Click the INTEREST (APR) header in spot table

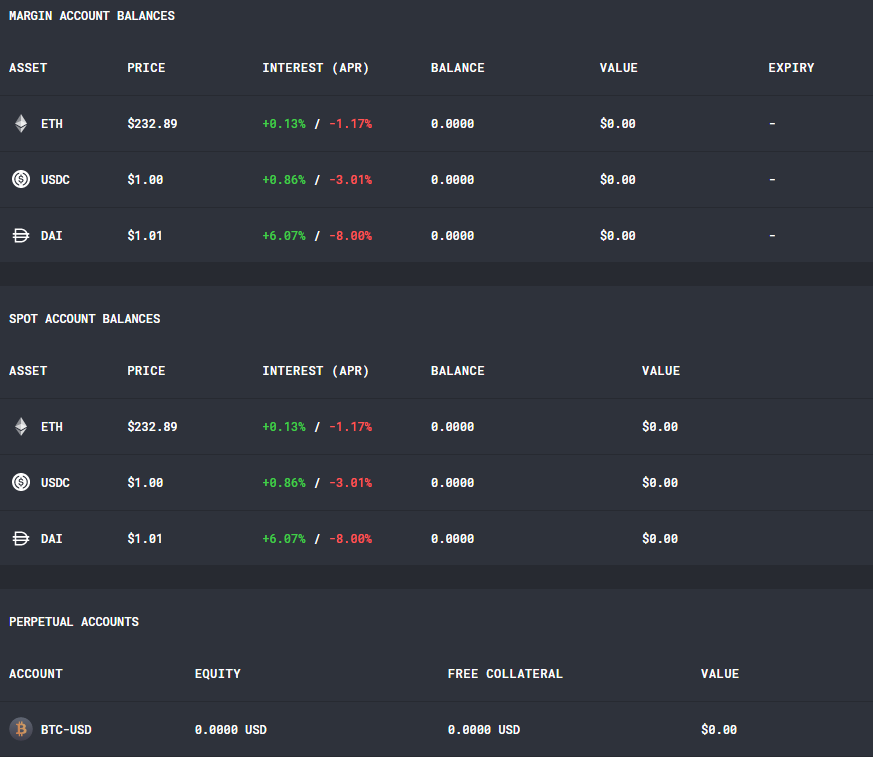[x=316, y=370]
